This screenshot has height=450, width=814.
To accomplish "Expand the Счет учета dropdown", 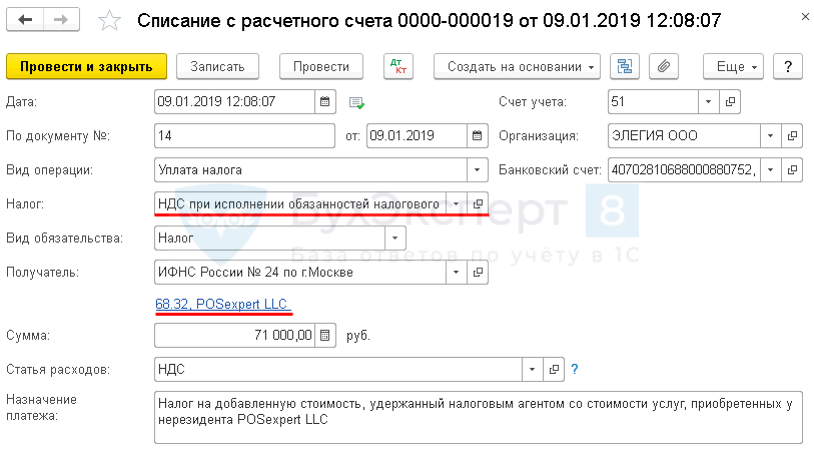I will (709, 102).
